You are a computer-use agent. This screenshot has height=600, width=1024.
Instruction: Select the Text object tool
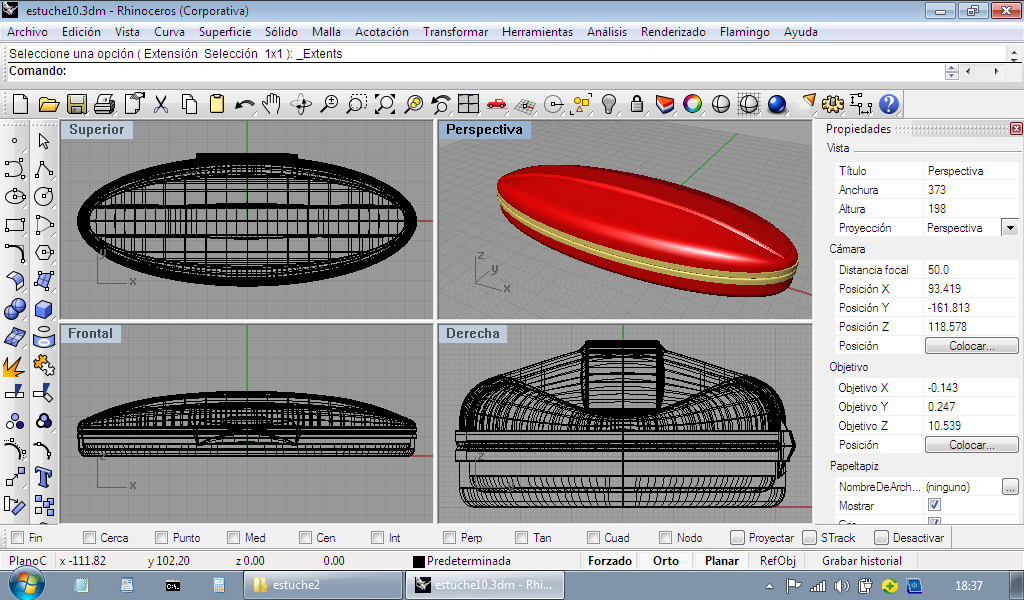(x=43, y=474)
